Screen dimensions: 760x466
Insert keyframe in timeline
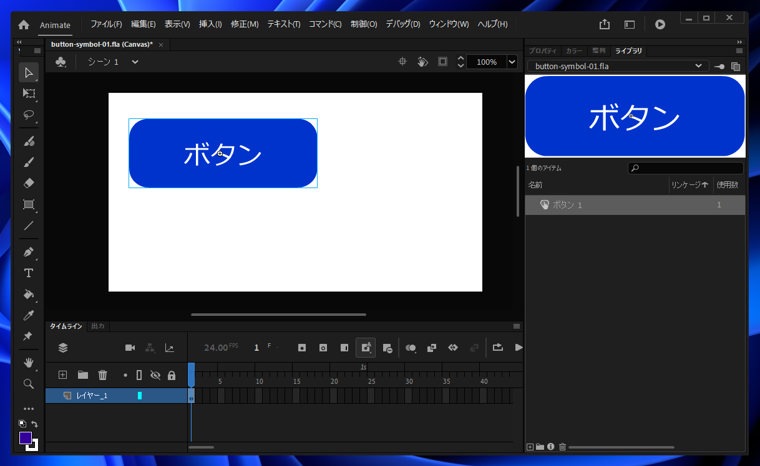(302, 348)
